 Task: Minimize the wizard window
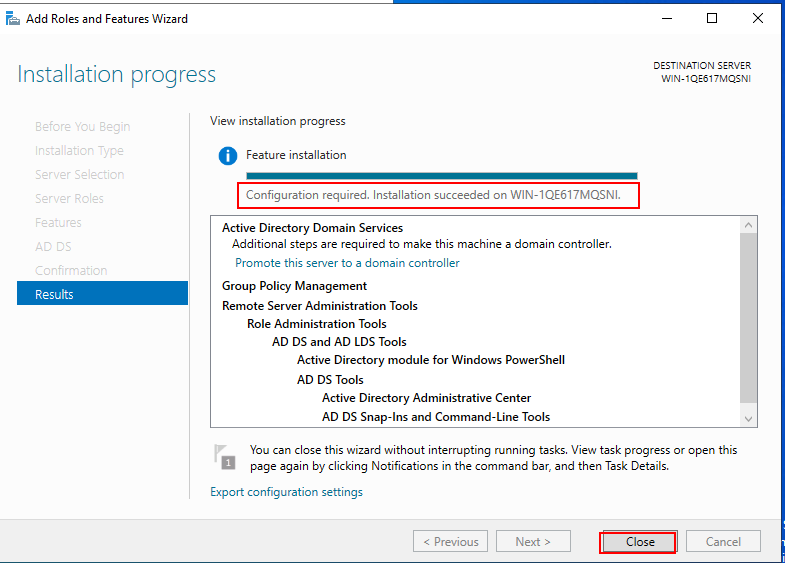point(667,19)
